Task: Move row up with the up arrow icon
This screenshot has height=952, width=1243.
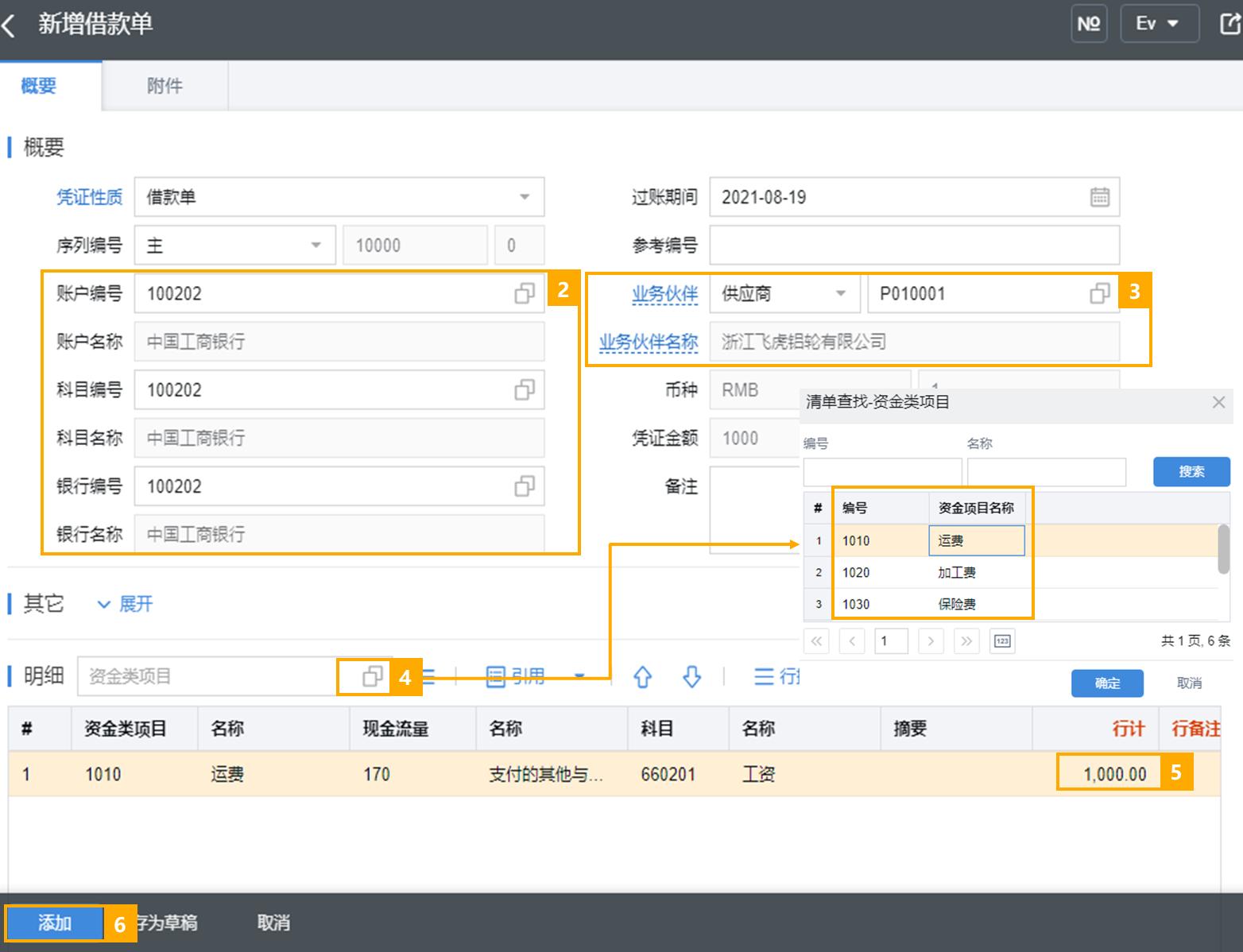Action: (x=642, y=676)
